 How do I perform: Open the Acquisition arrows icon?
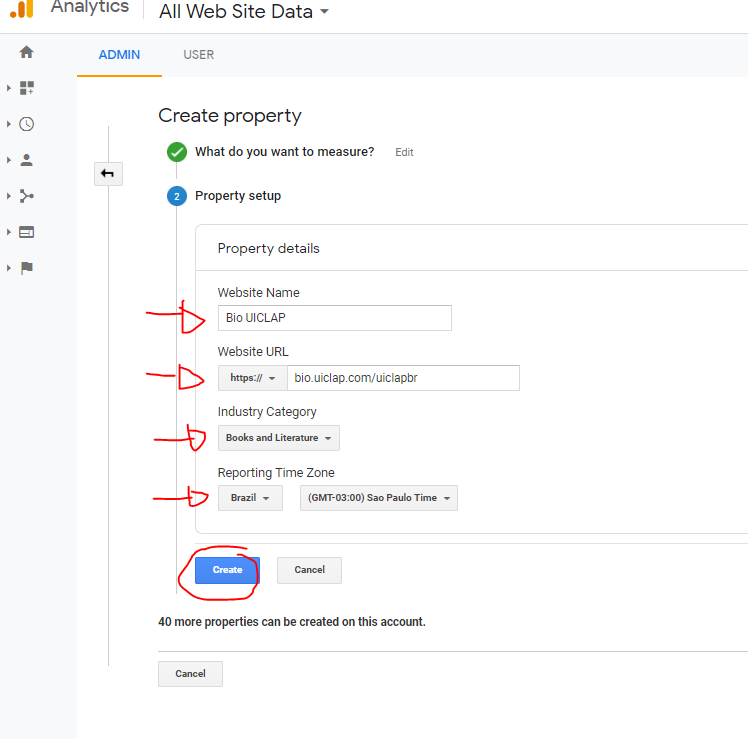pyautogui.click(x=27, y=196)
